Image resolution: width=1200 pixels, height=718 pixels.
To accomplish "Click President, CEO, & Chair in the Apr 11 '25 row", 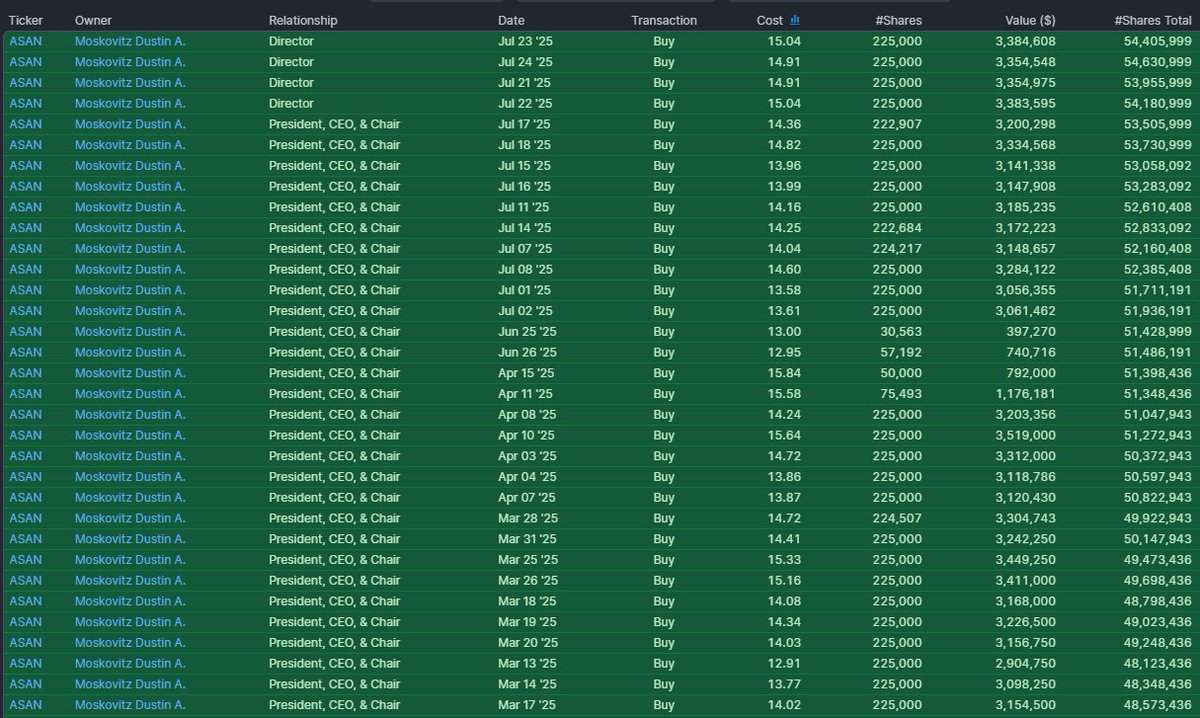I will click(334, 394).
